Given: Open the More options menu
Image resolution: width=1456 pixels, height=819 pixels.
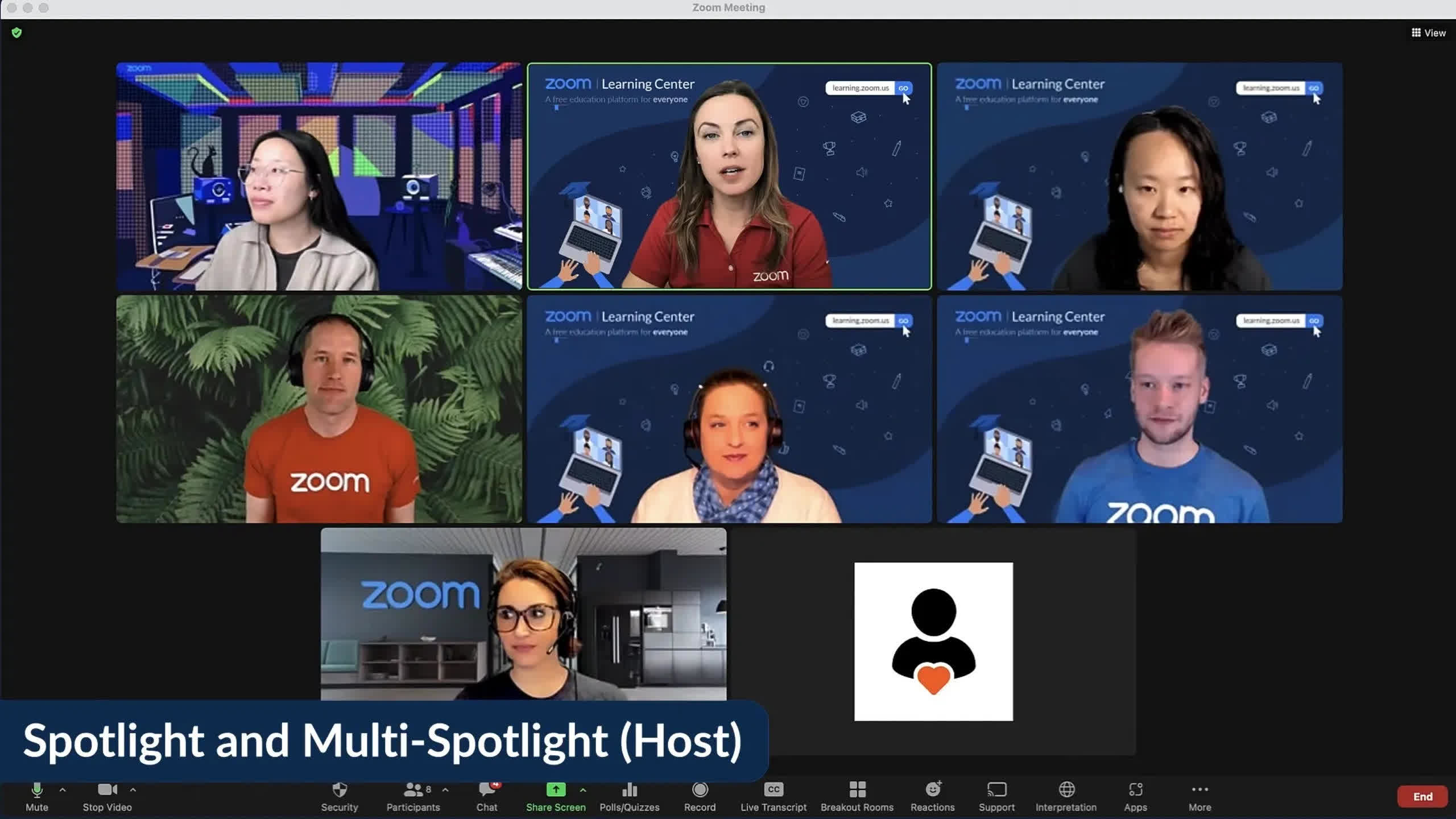Looking at the screenshot, I should click(x=1200, y=796).
